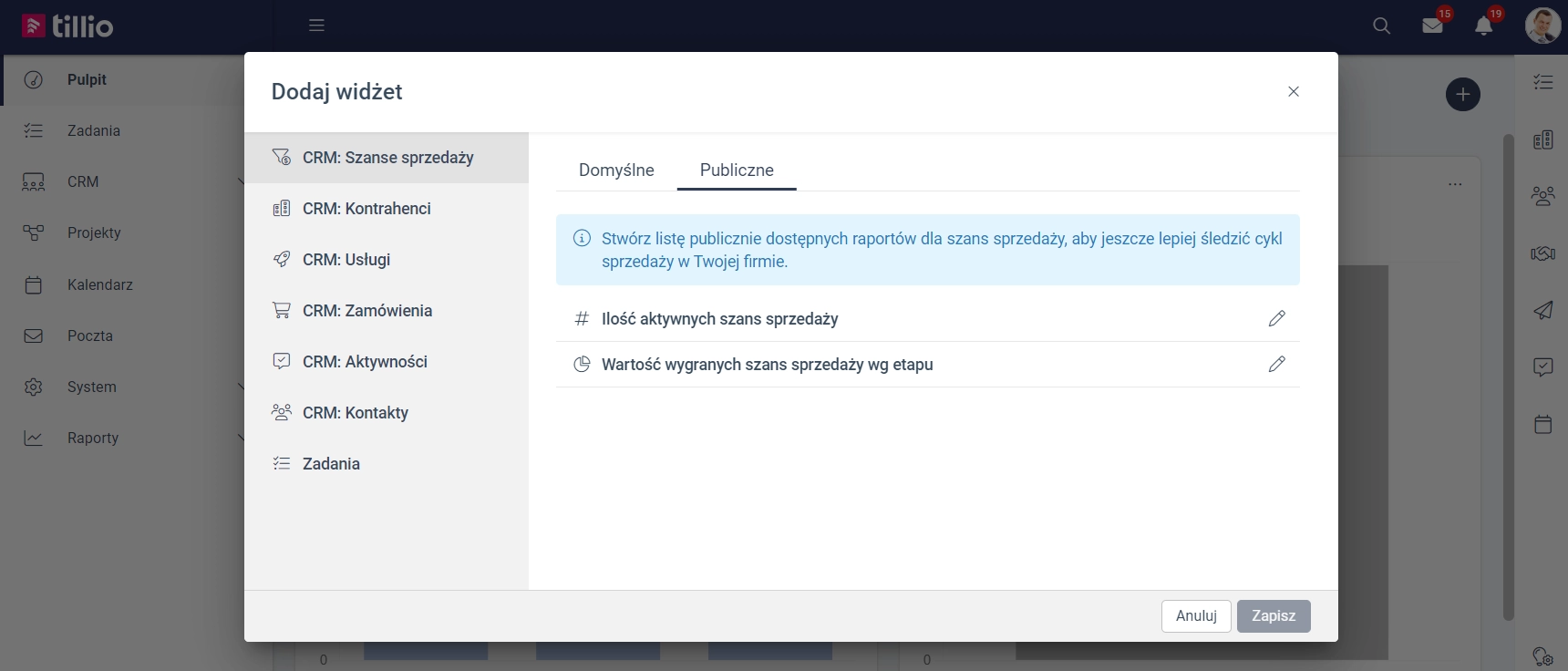Open search with the magnifier icon

[x=1381, y=26]
